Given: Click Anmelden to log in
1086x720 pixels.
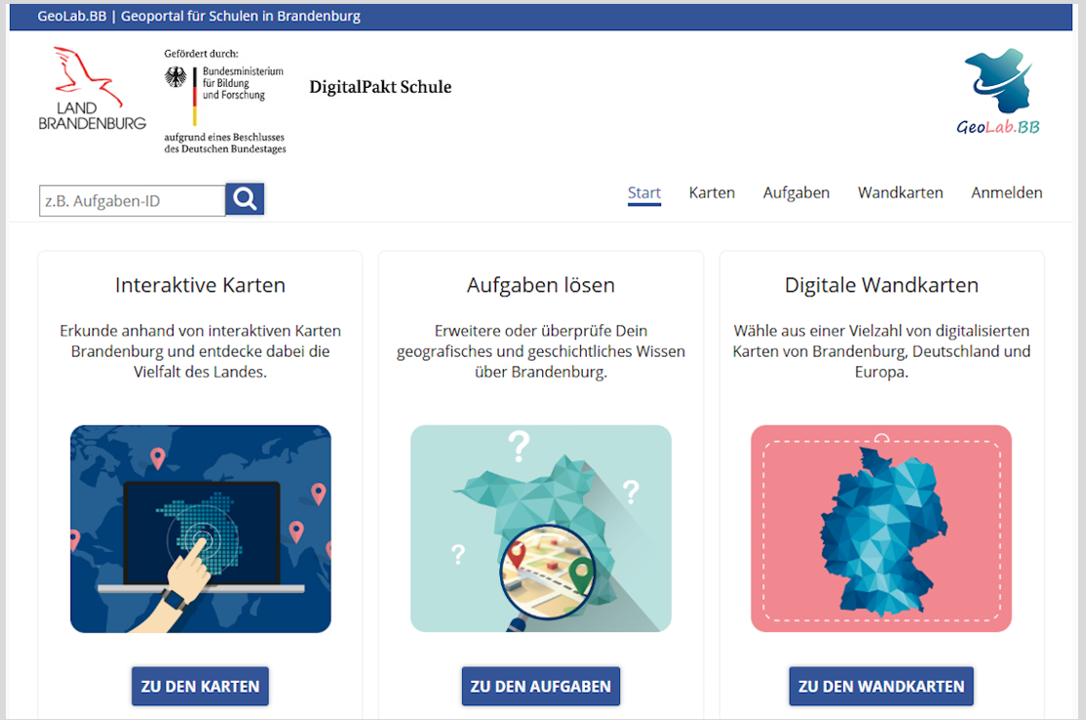Looking at the screenshot, I should click(x=1006, y=193).
